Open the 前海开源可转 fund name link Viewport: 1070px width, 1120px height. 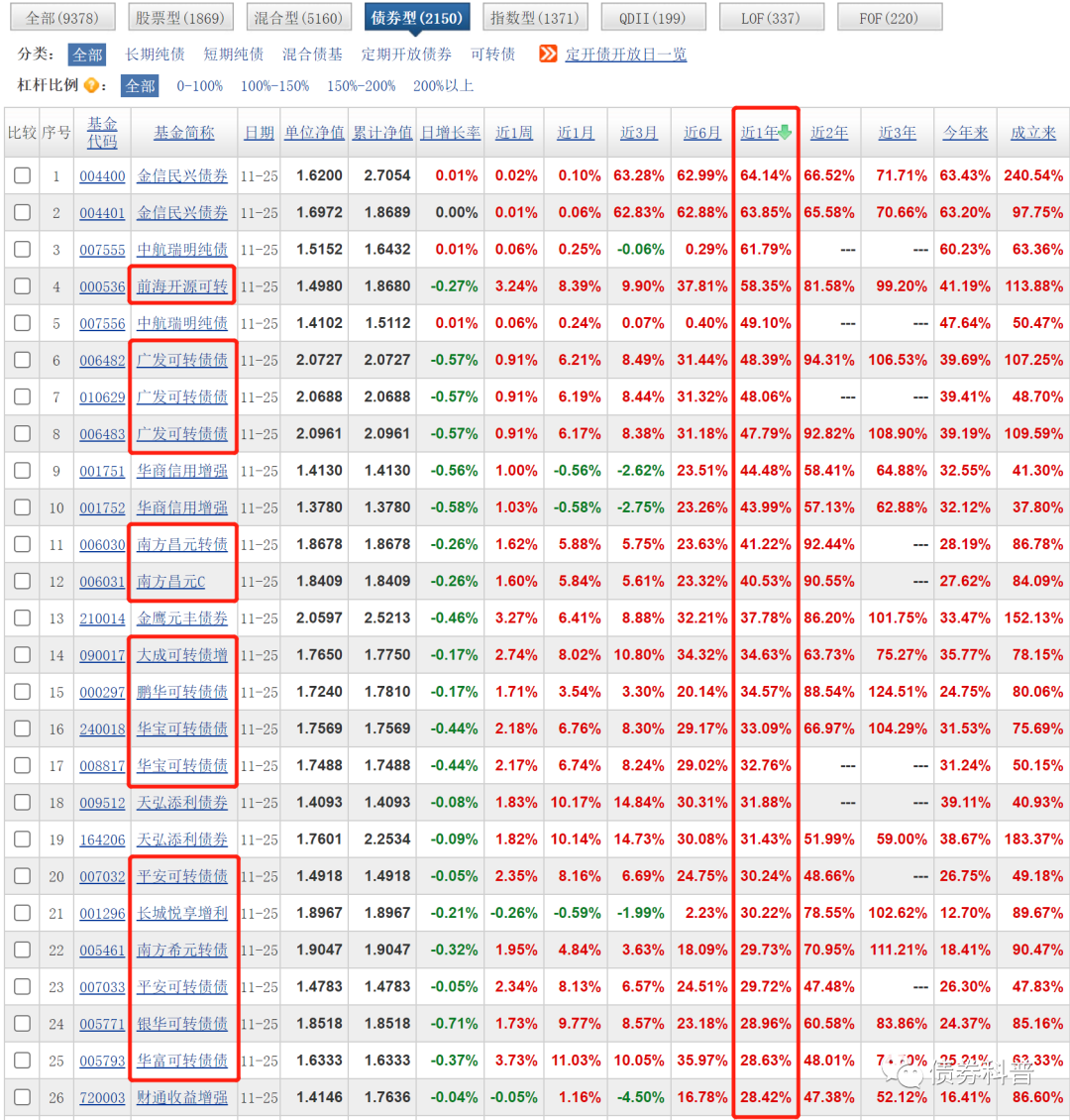(182, 286)
